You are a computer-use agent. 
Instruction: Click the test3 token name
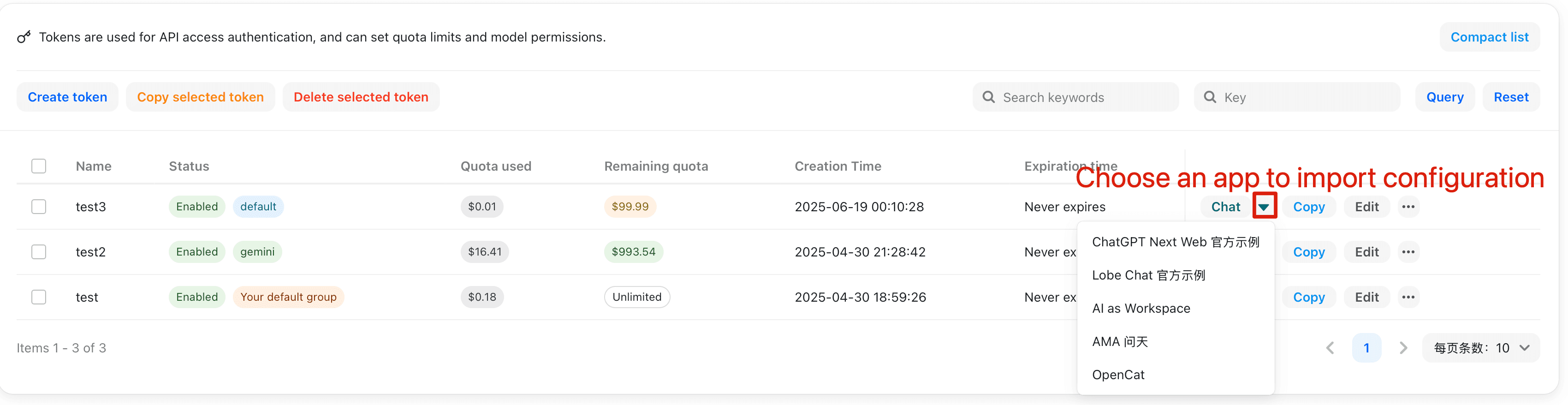pyautogui.click(x=91, y=207)
